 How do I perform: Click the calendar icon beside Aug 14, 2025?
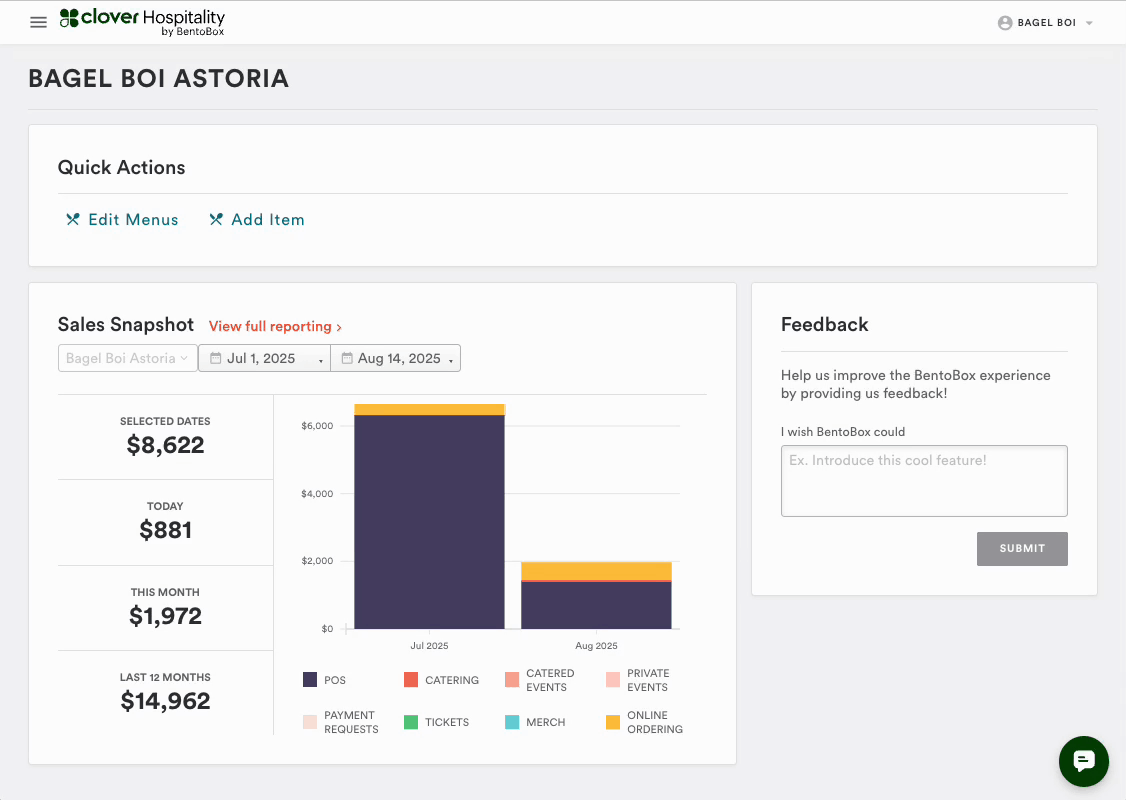click(347, 358)
